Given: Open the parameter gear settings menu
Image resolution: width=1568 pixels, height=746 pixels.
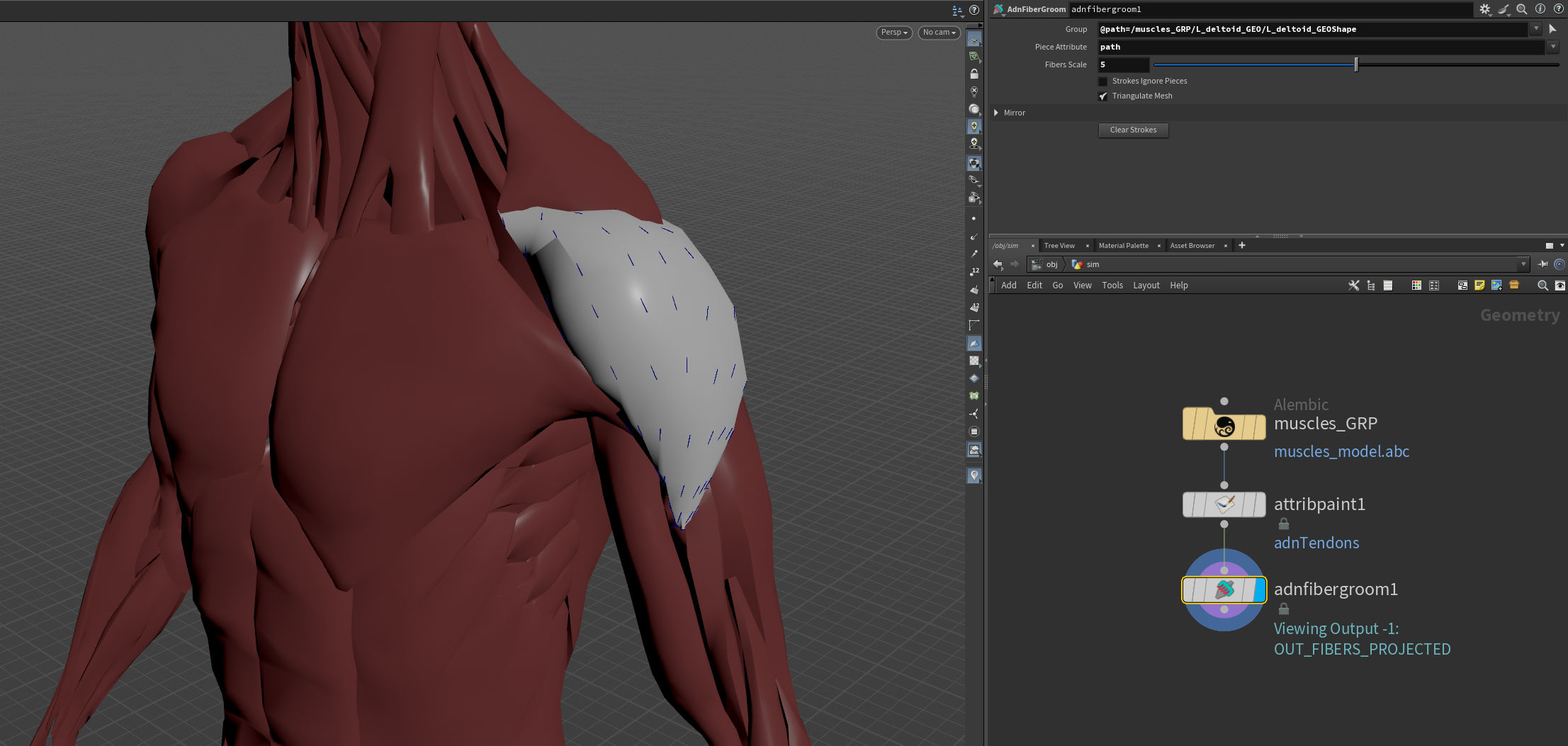Looking at the screenshot, I should (x=1484, y=9).
